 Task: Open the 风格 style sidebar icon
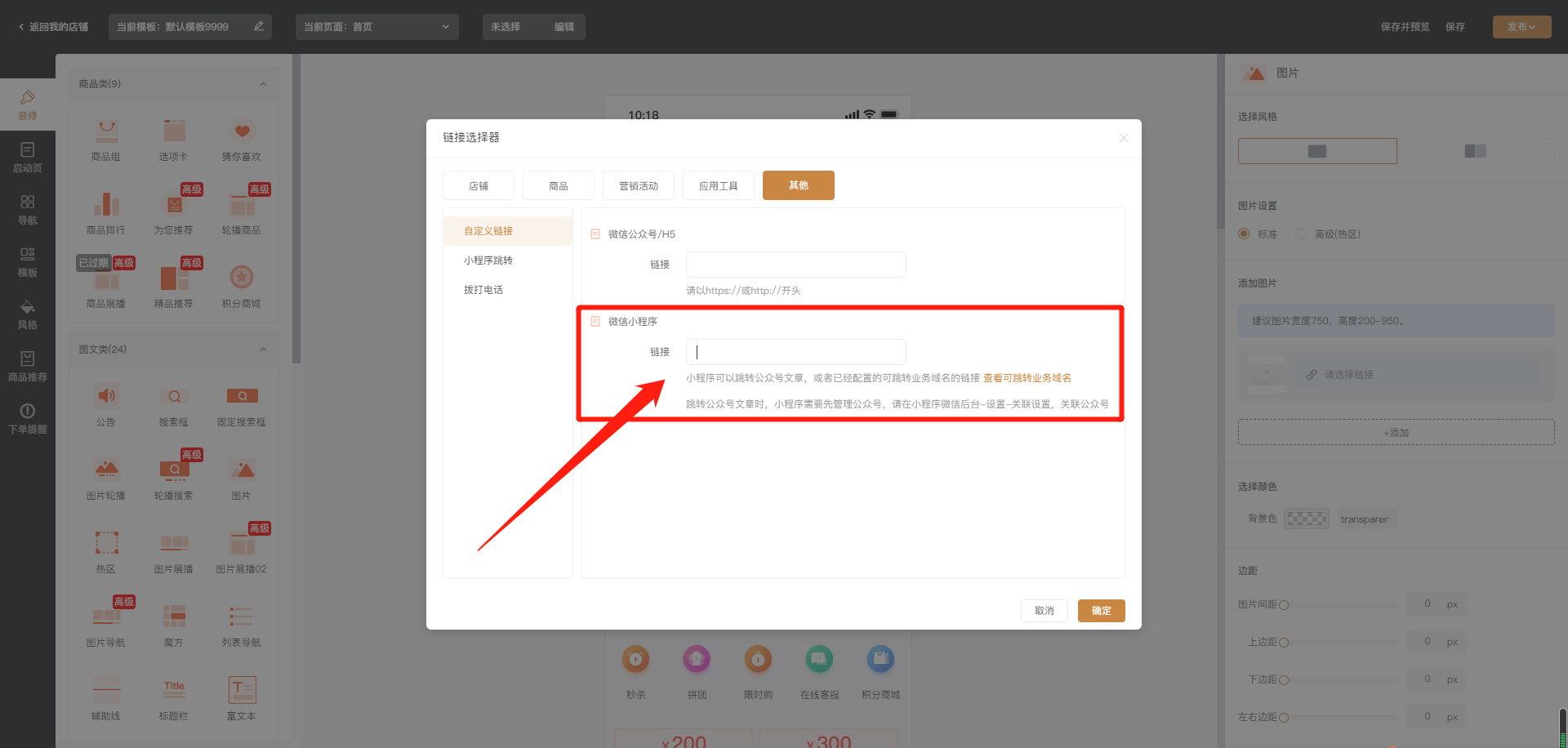(27, 314)
